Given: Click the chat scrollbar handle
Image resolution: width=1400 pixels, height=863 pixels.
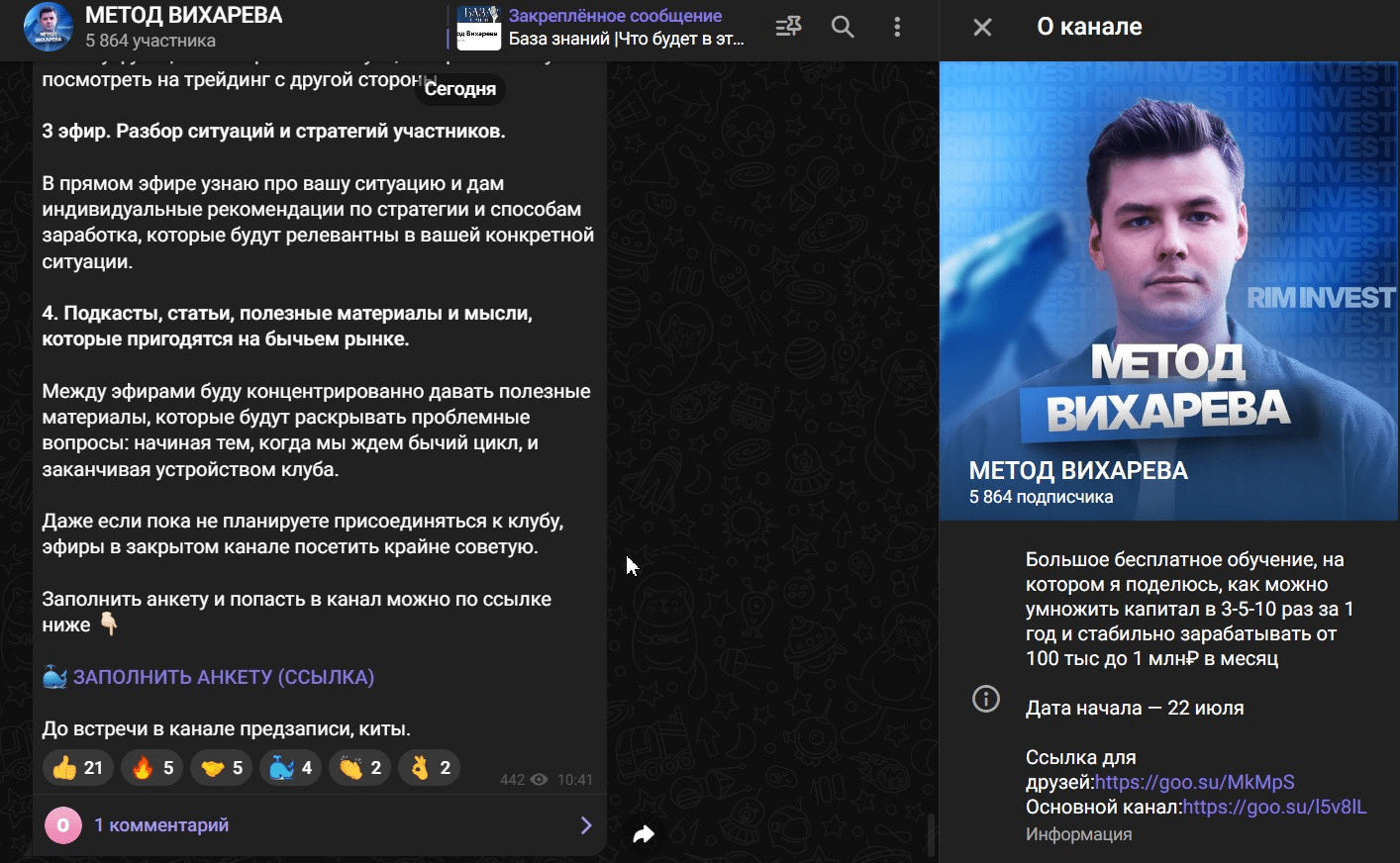Looking at the screenshot, I should (x=931, y=834).
